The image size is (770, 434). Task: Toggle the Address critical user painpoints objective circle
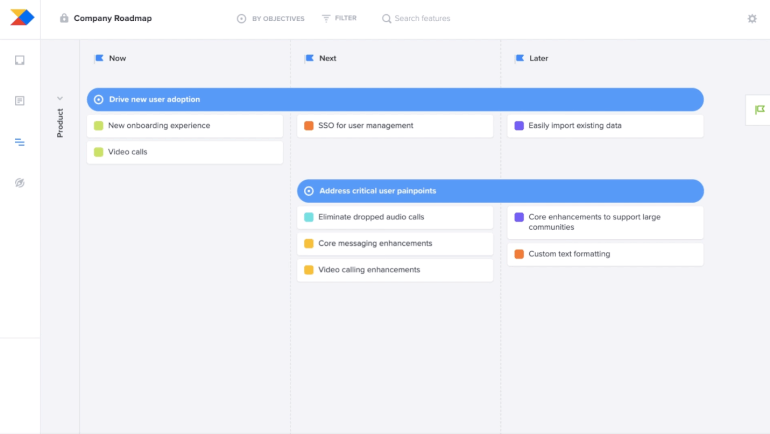309,191
